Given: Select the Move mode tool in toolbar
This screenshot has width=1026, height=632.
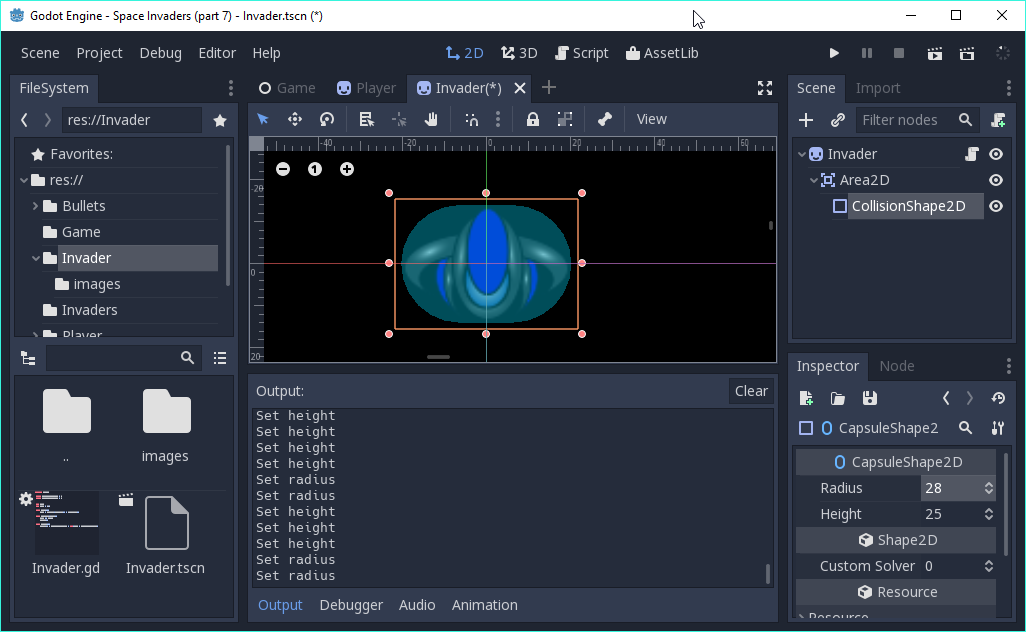Looking at the screenshot, I should coord(295,119).
